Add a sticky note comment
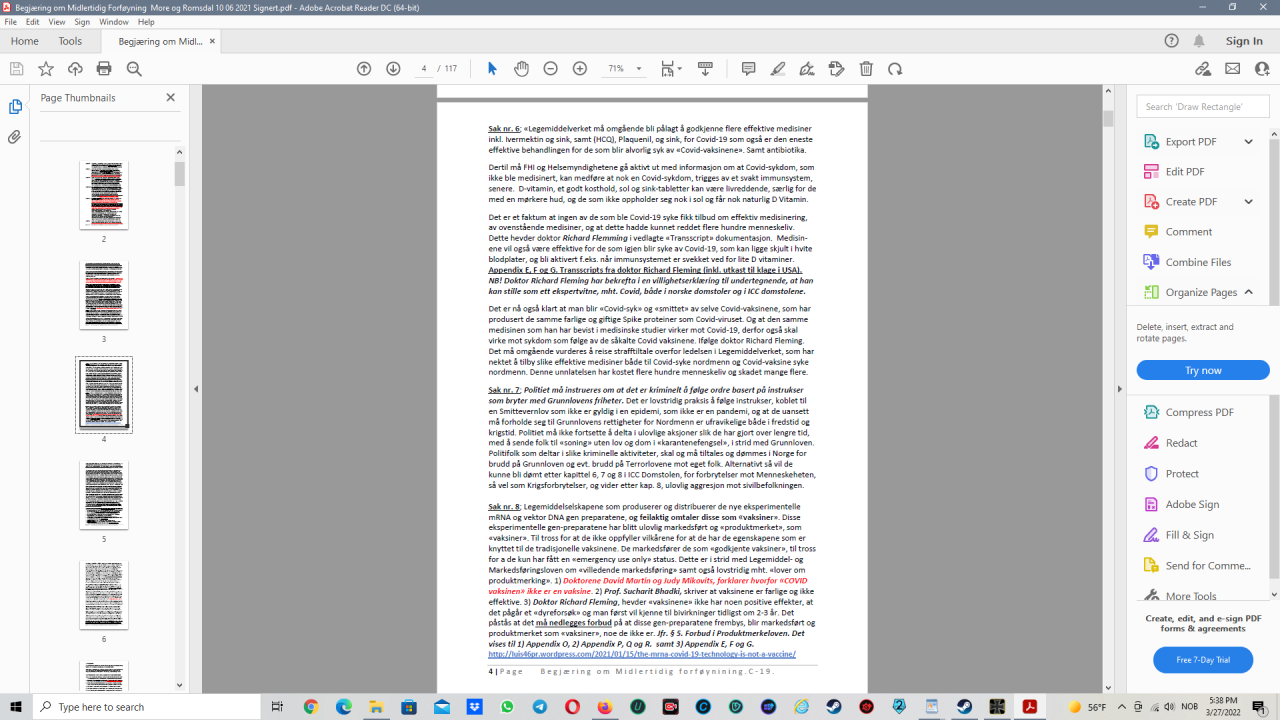Image resolution: width=1280 pixels, height=720 pixels. coord(748,69)
